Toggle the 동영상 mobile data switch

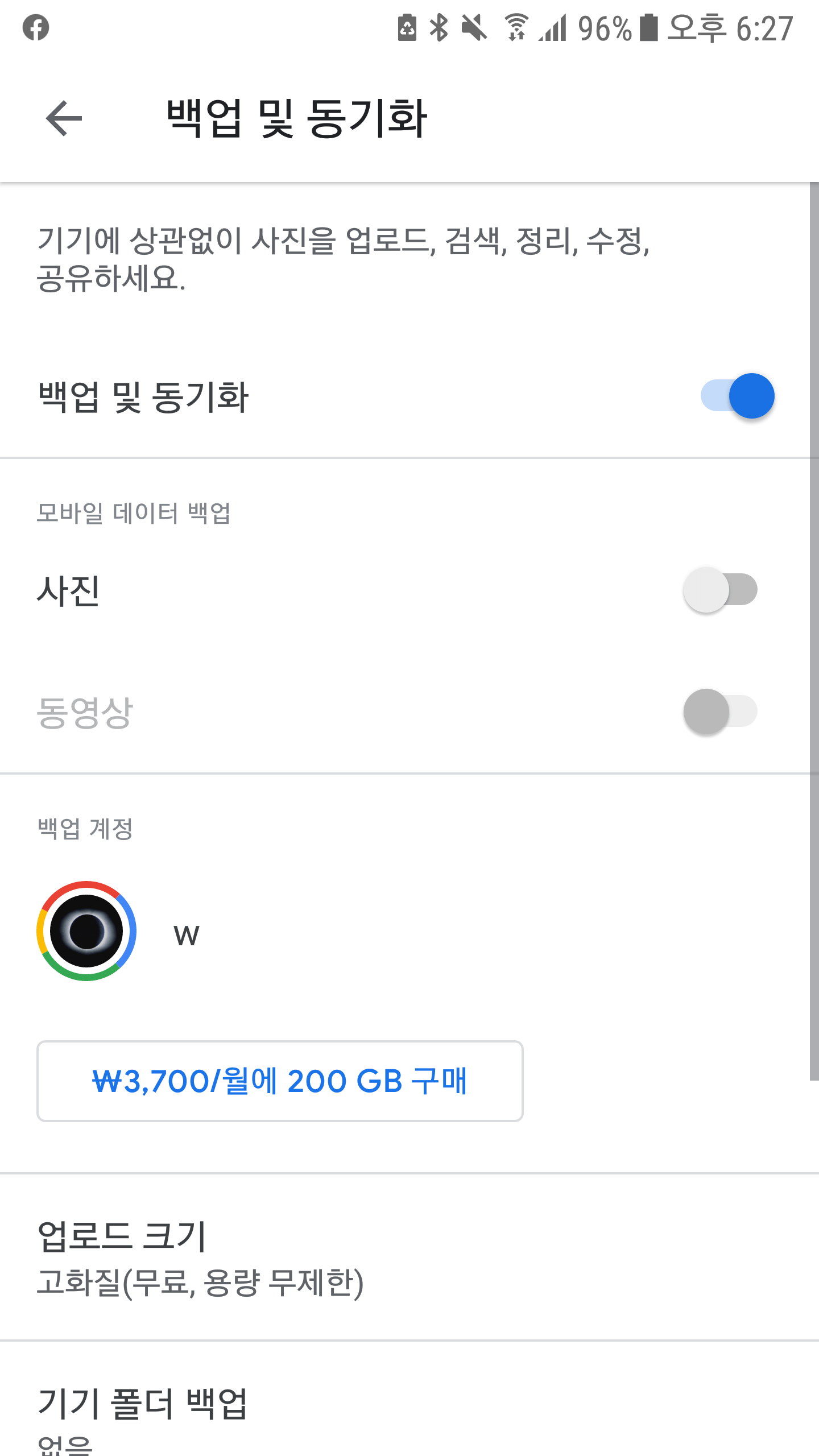720,712
